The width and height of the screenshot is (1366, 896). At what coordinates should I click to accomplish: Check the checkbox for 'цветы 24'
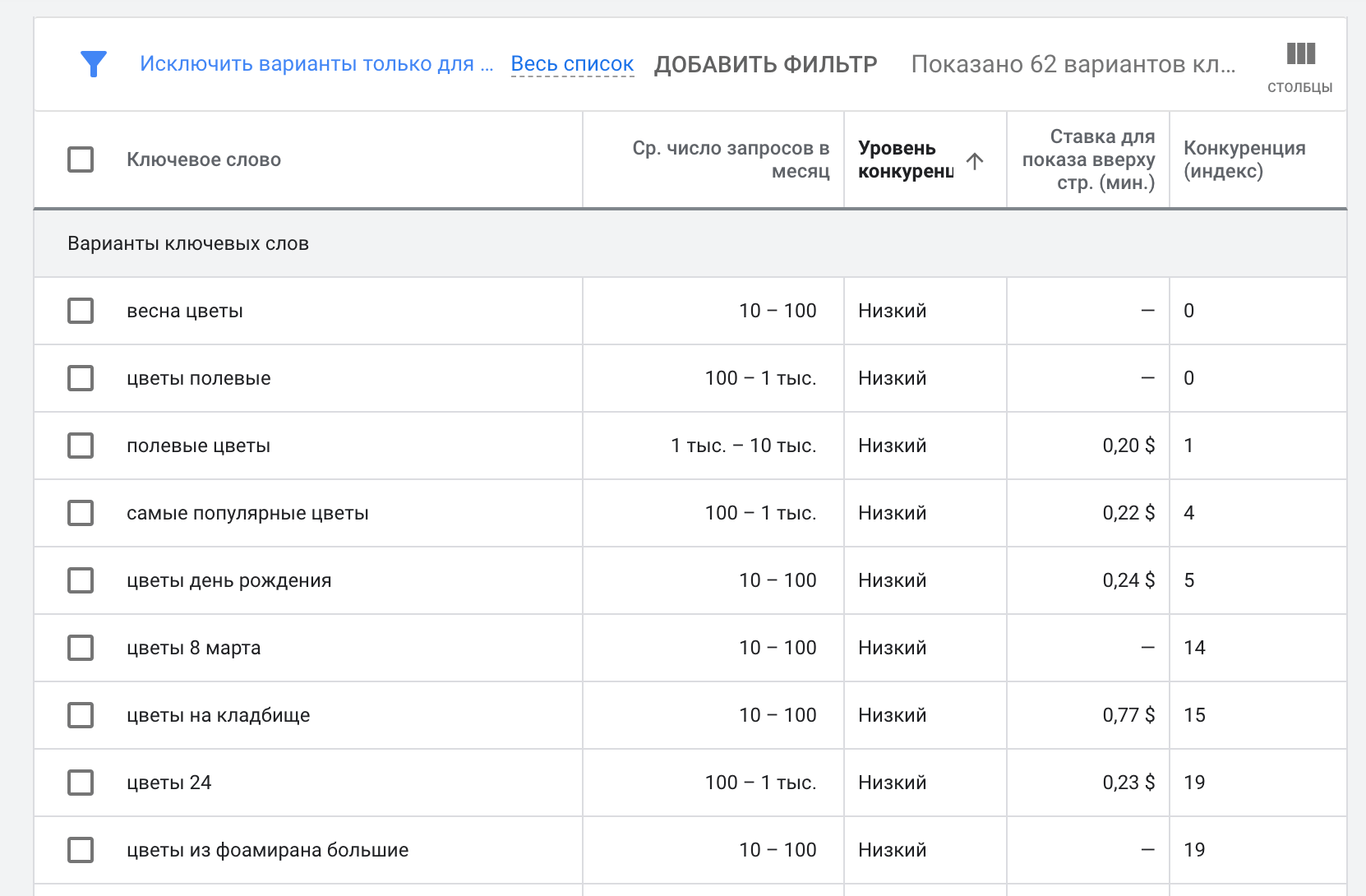80,783
